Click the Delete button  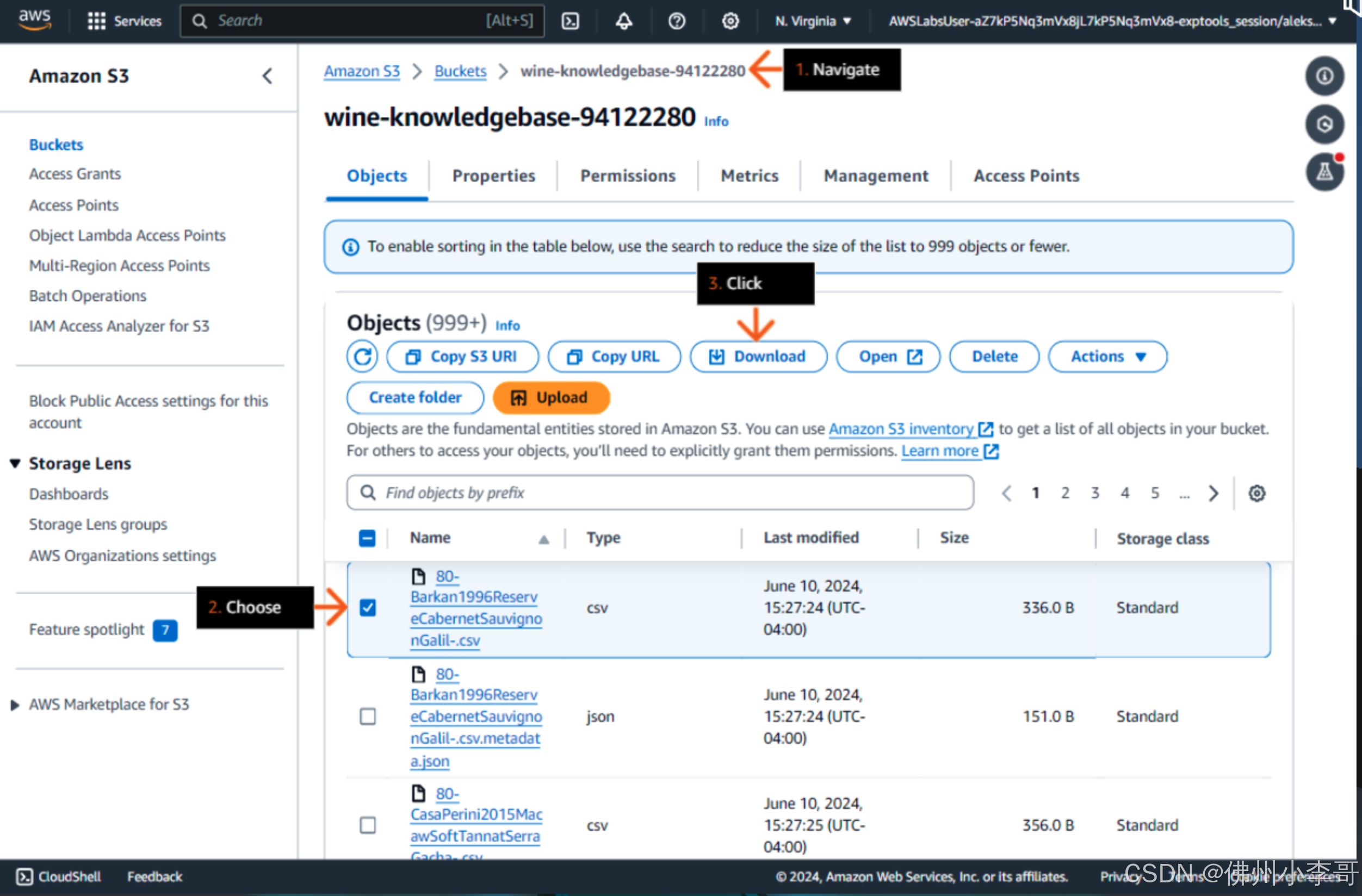994,357
